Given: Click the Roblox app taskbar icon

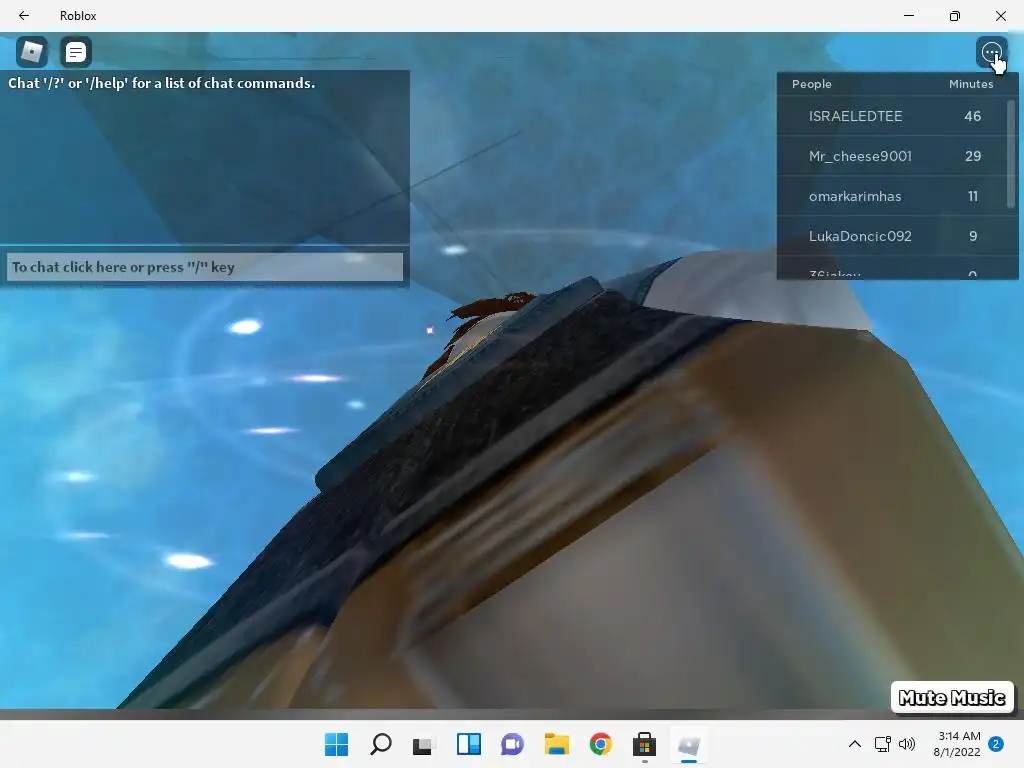Looking at the screenshot, I should (x=688, y=744).
